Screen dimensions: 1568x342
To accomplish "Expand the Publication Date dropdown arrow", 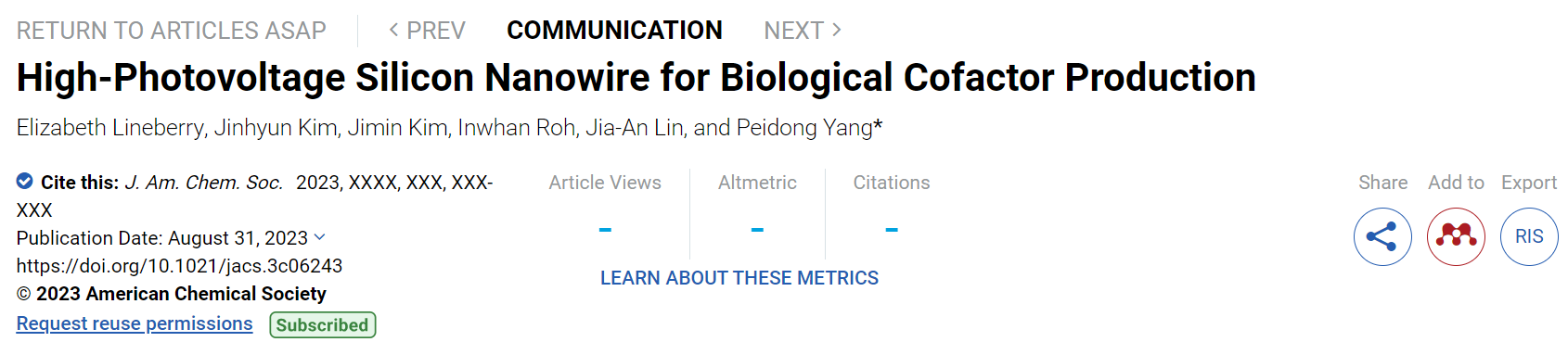I will click(320, 237).
